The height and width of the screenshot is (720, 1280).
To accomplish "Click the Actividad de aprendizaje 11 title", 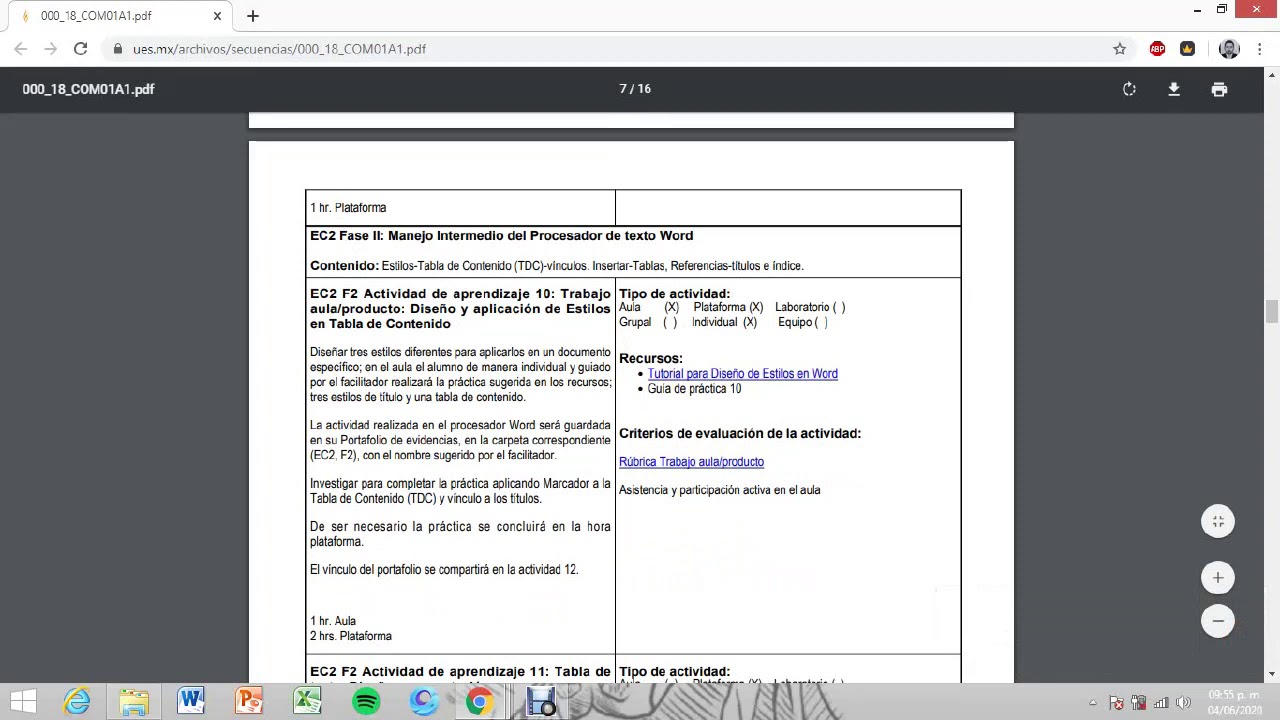I will (460, 672).
